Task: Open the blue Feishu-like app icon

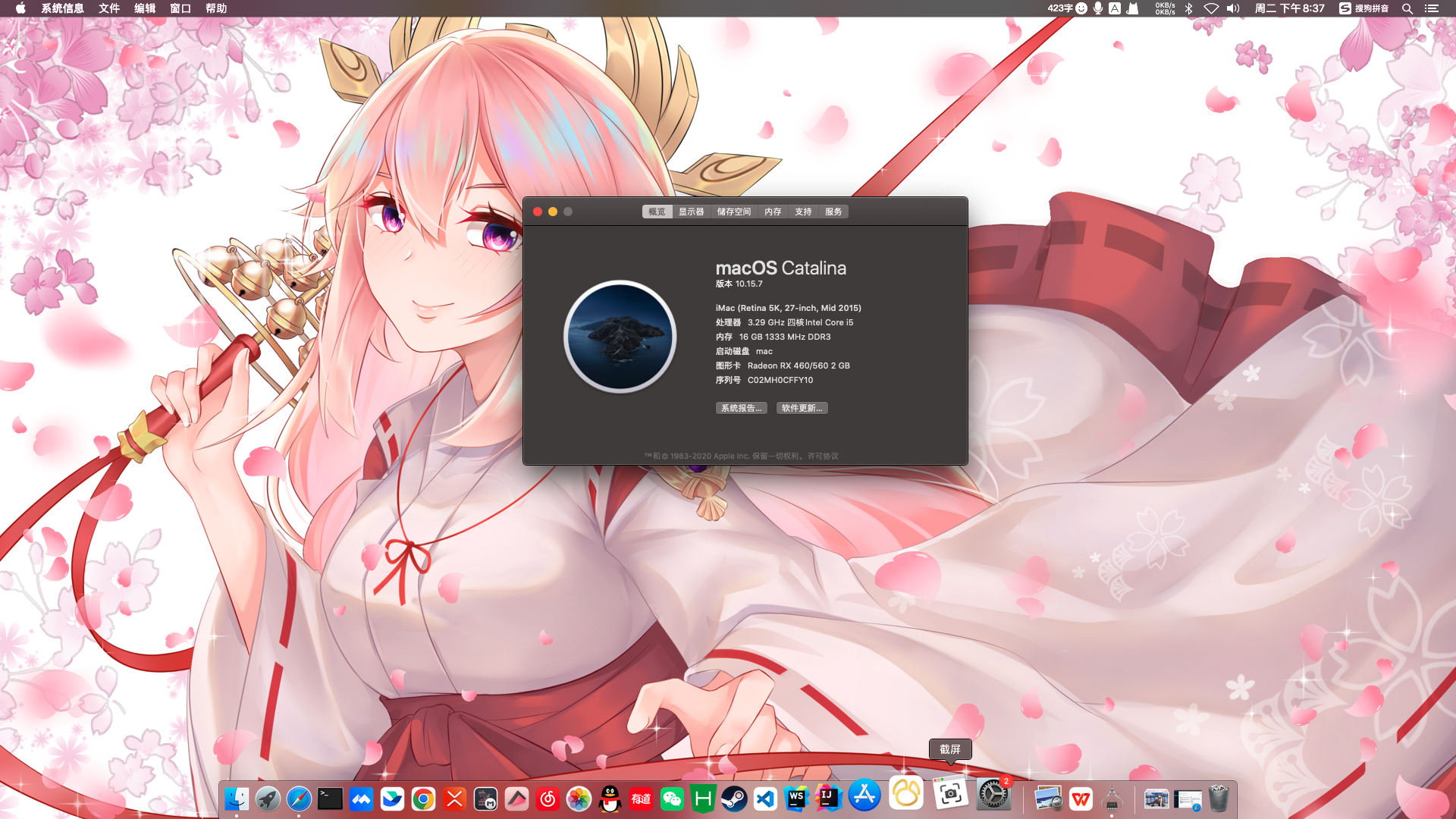Action: [x=361, y=799]
